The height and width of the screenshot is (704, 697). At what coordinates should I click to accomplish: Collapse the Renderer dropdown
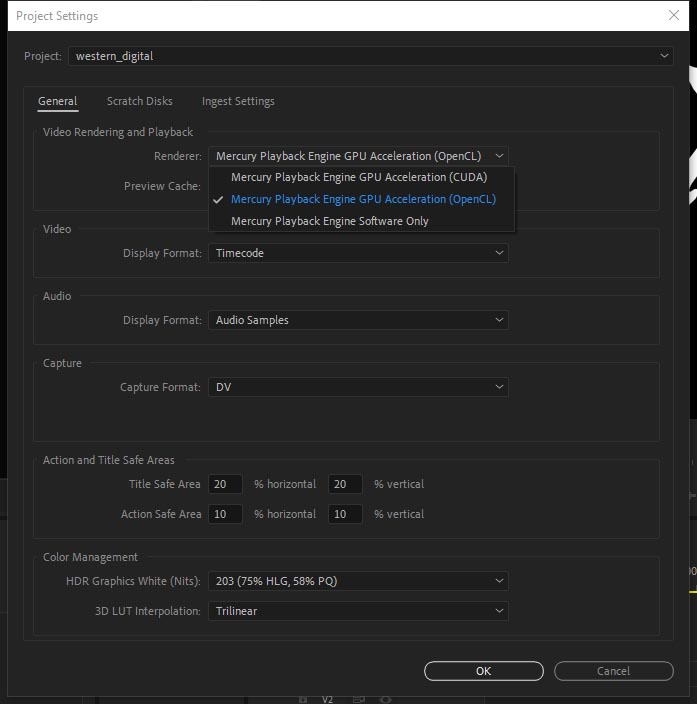pos(358,156)
